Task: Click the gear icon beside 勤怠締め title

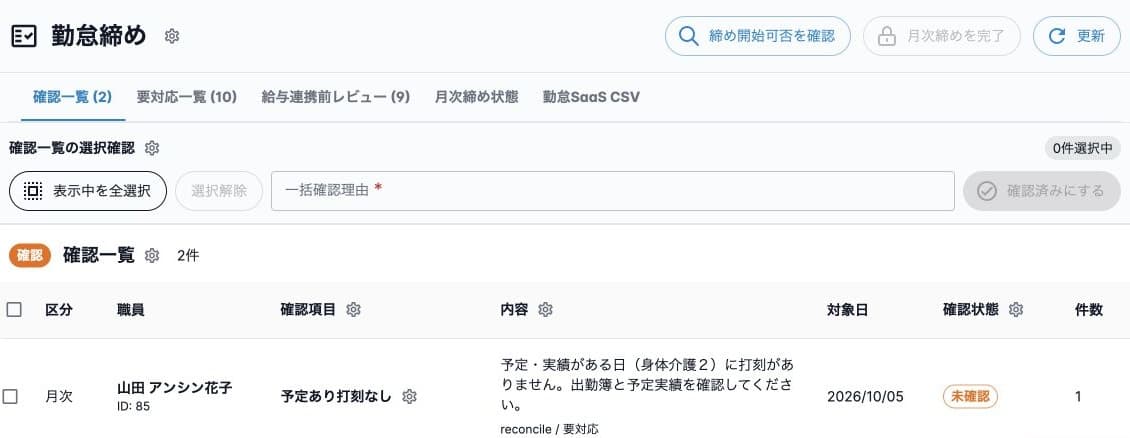Action: 172,36
